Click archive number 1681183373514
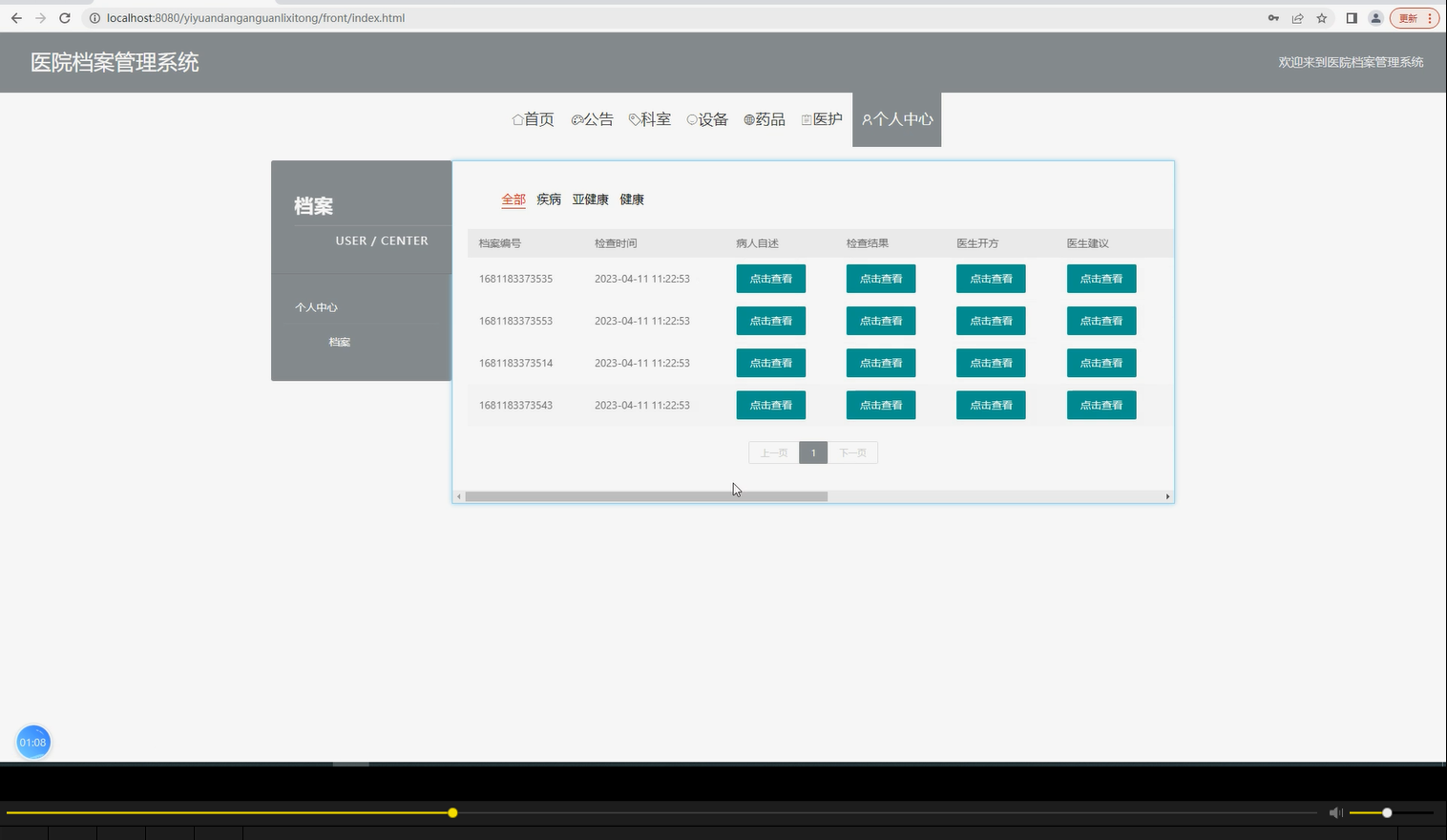Image resolution: width=1447 pixels, height=840 pixels. tap(515, 363)
